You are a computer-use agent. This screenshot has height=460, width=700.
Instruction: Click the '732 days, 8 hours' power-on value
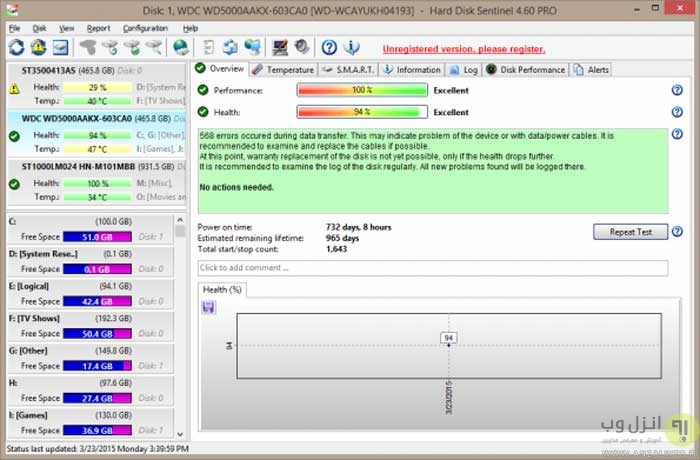pos(358,227)
